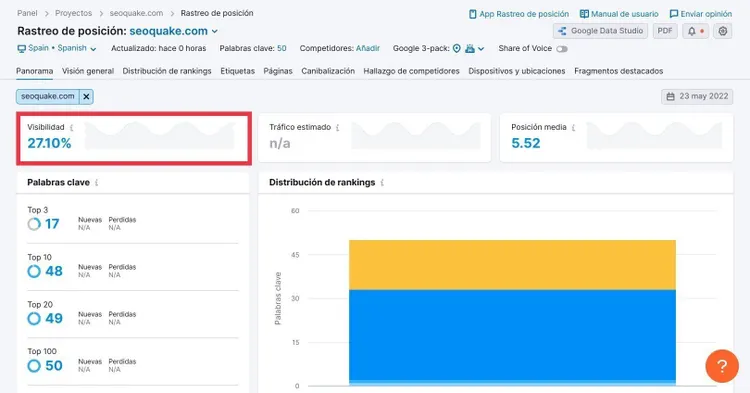This screenshot has width=750, height=393.
Task: Click yellow segment of rankings chart
Action: pyautogui.click(x=512, y=265)
